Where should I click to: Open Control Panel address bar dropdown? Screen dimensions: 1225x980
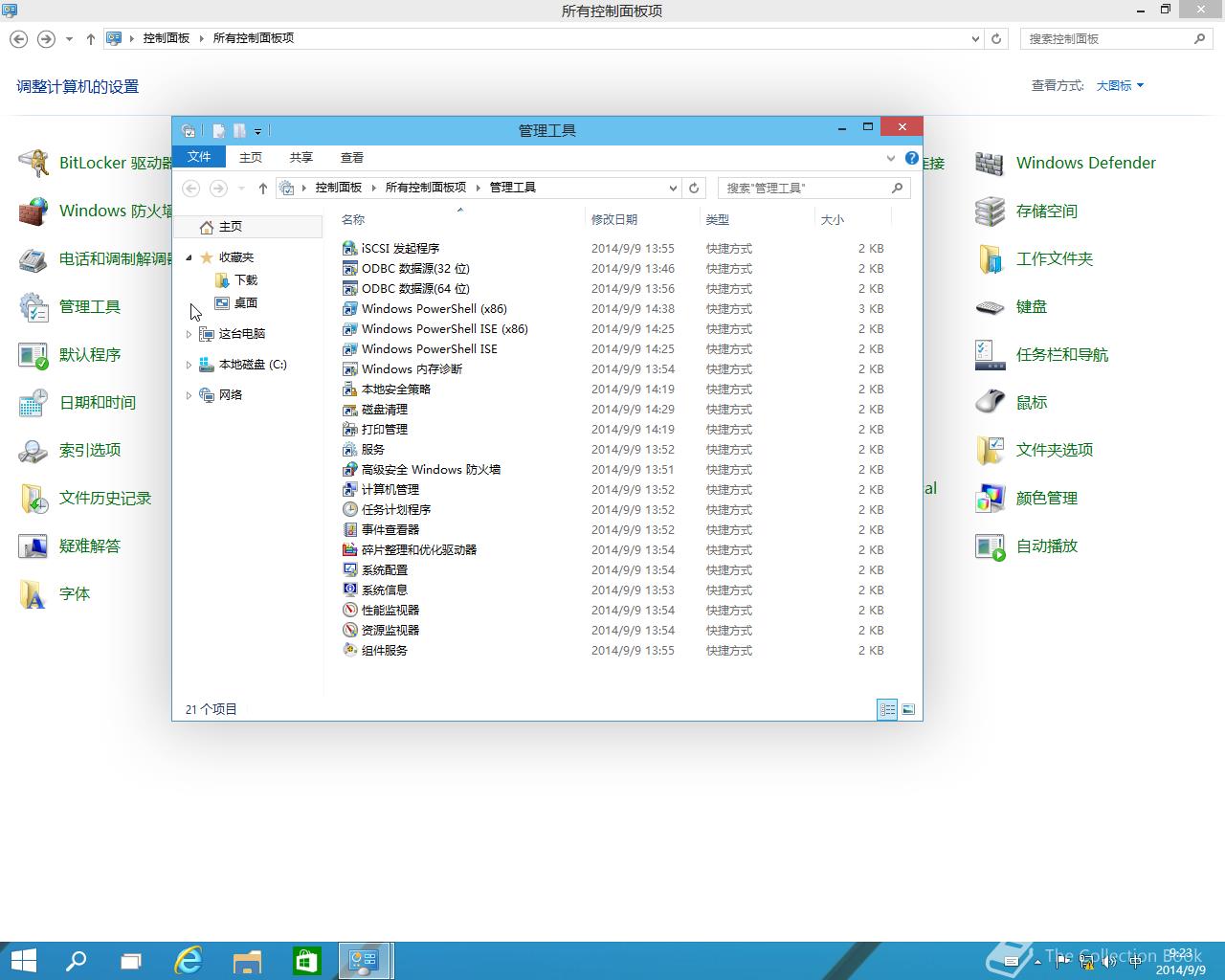(x=975, y=38)
